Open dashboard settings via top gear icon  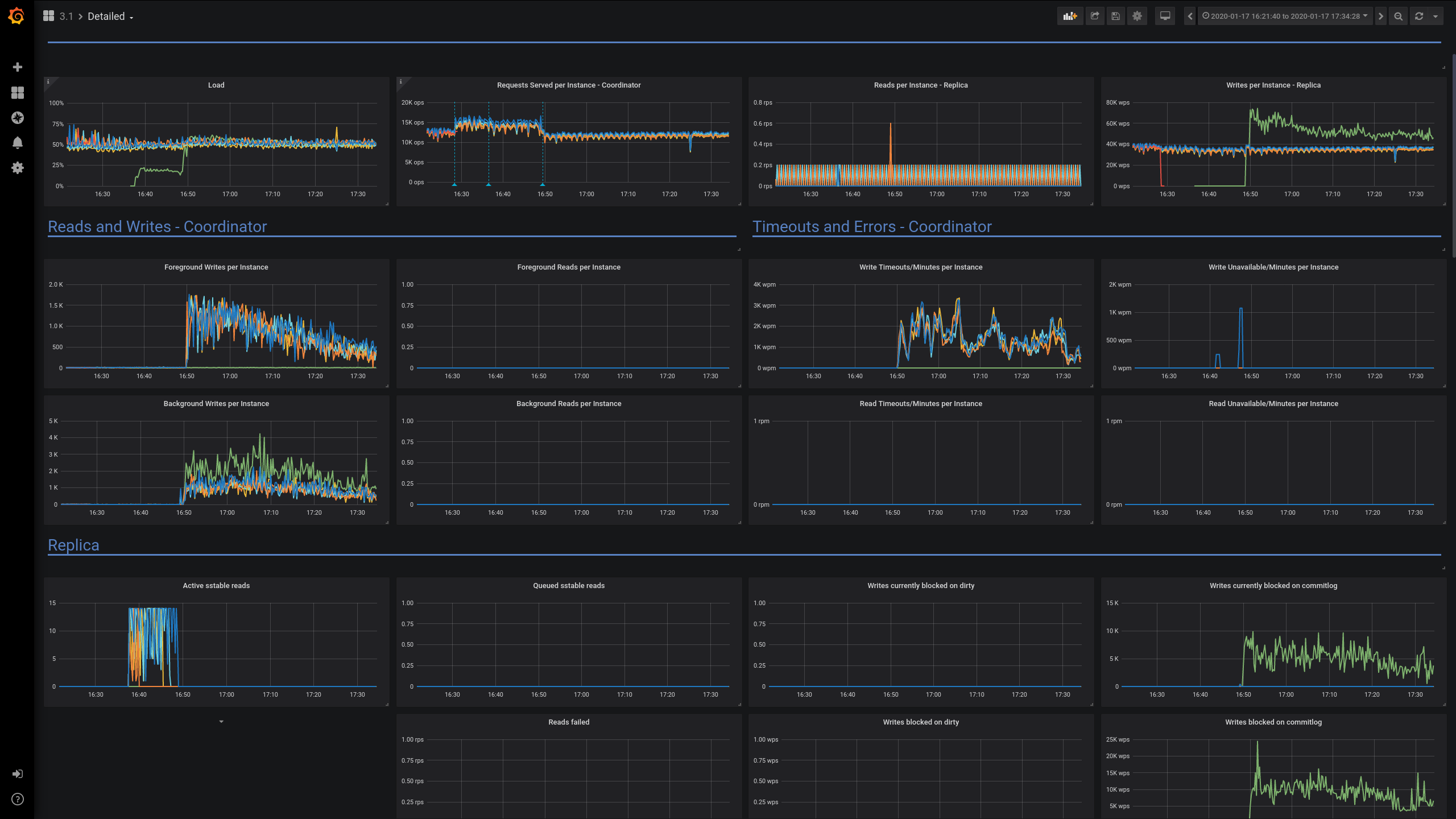(1136, 16)
